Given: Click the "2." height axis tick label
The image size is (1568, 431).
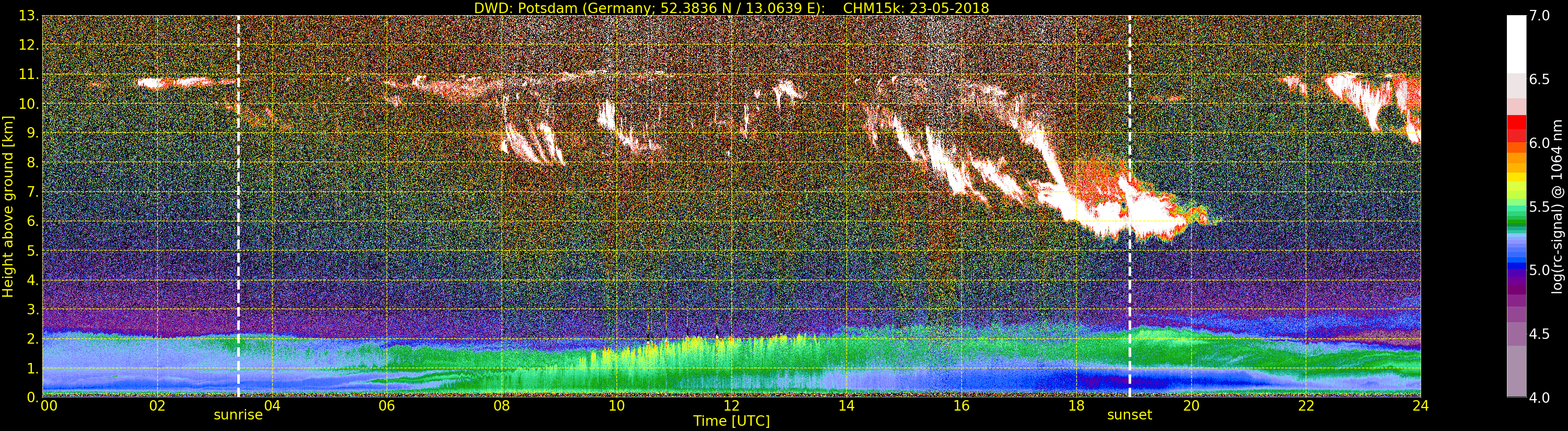Looking at the screenshot, I should [x=32, y=338].
